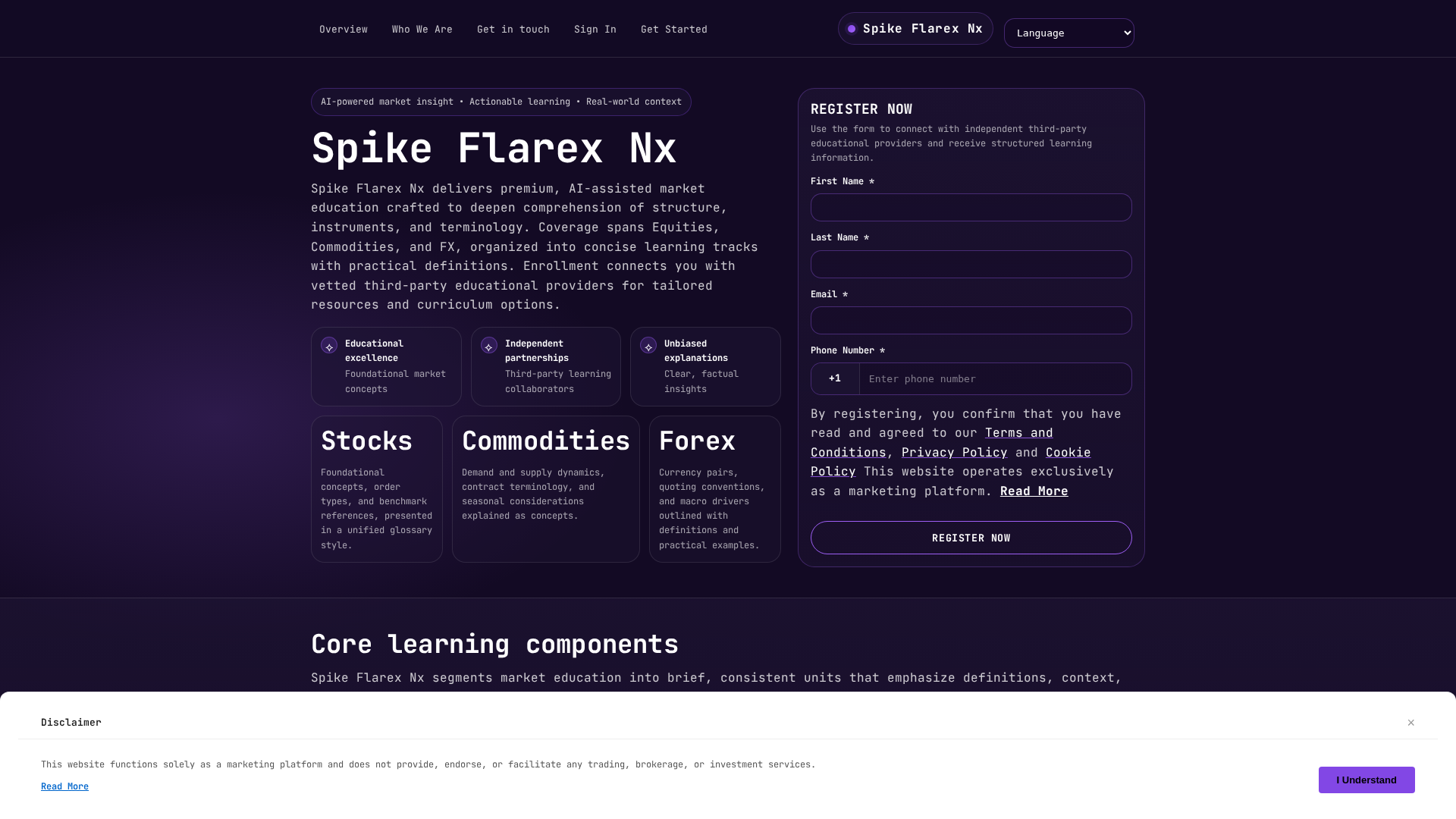The width and height of the screenshot is (1456, 819).
Task: Open the Who We Are page
Action: (422, 30)
